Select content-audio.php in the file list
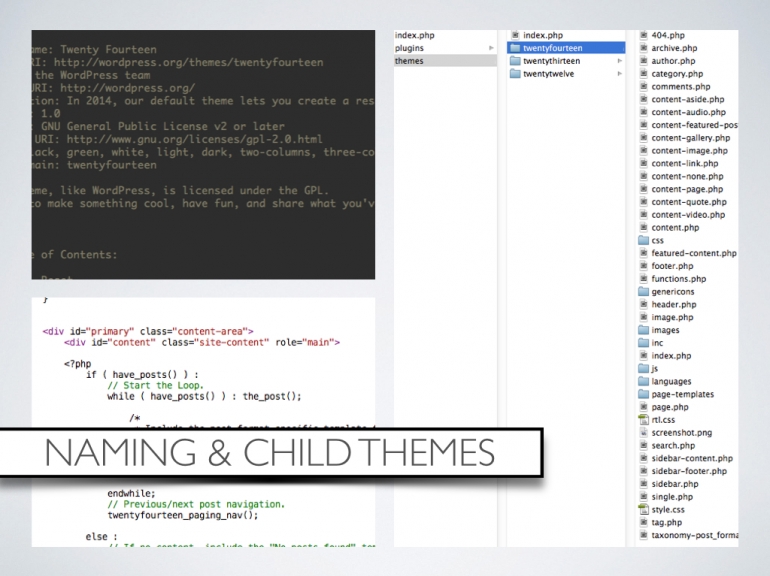 click(x=688, y=112)
